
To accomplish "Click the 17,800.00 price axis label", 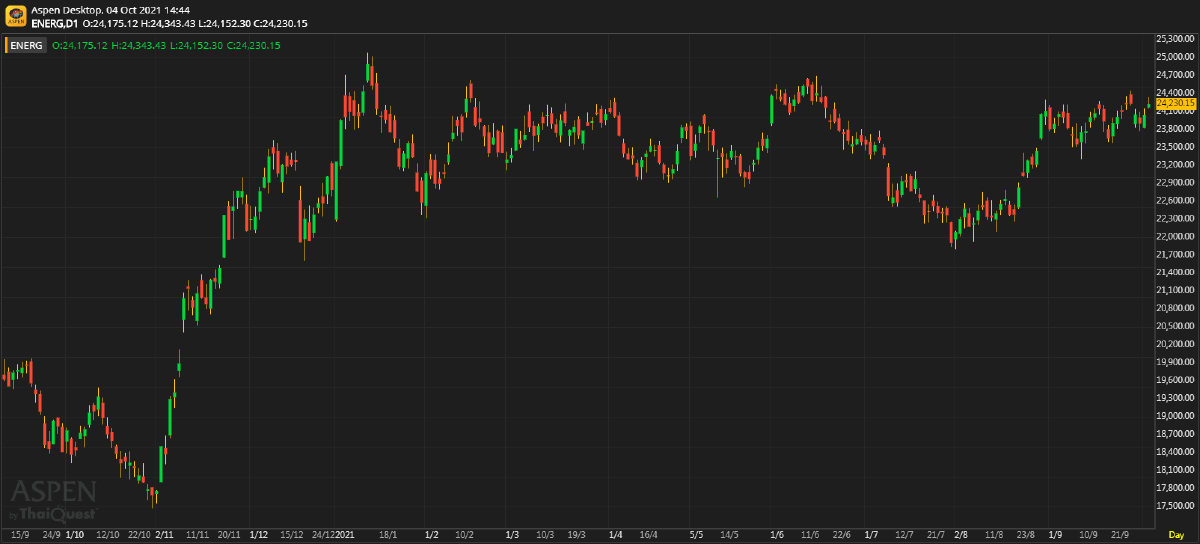I will tap(1176, 488).
